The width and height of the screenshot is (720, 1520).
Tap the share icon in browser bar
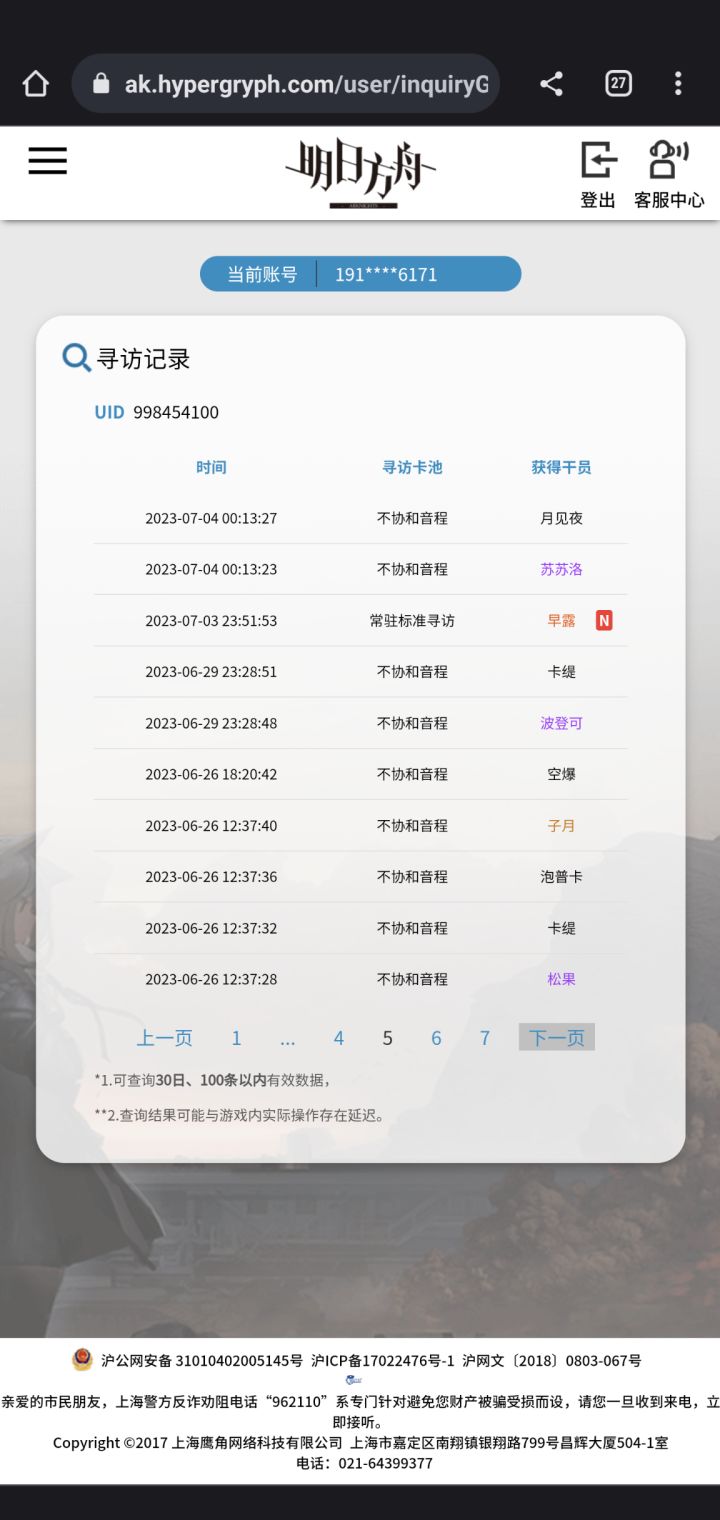pos(551,84)
